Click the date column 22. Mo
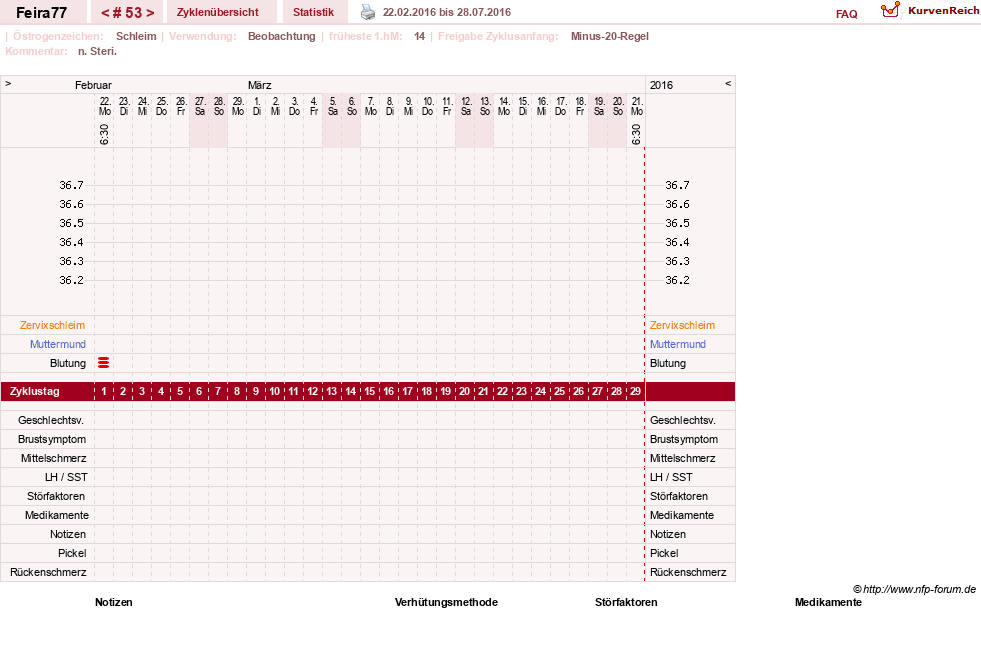This screenshot has height=661, width=981. tap(104, 106)
